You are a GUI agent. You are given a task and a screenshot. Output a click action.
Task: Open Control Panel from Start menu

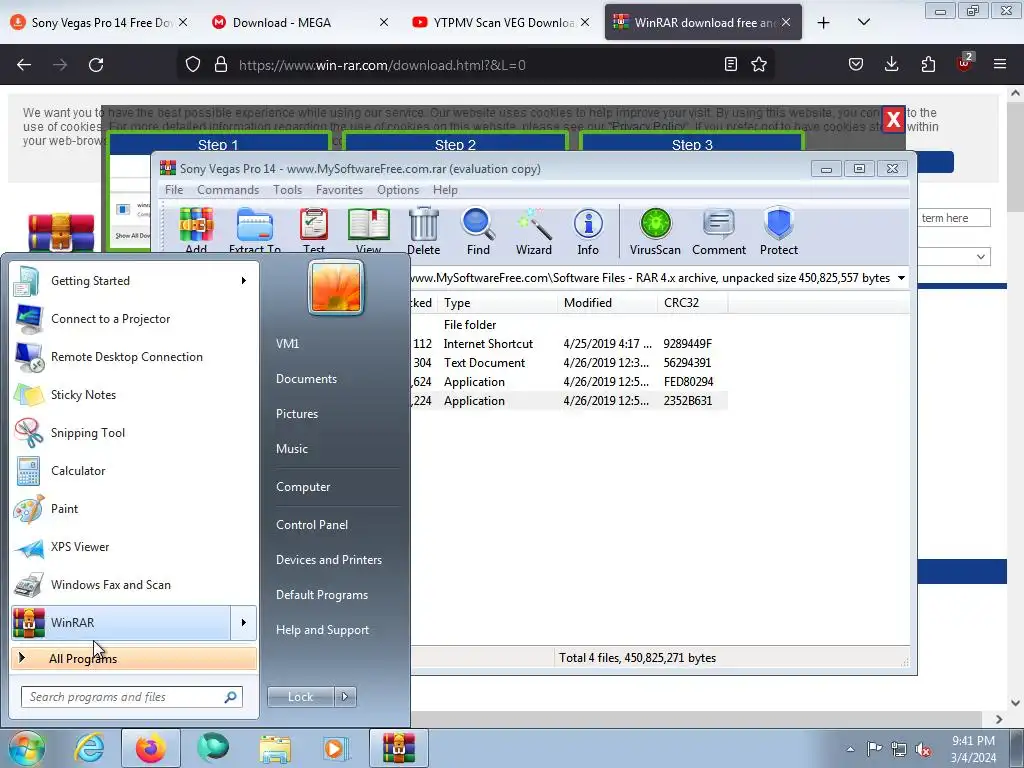pyautogui.click(x=312, y=525)
